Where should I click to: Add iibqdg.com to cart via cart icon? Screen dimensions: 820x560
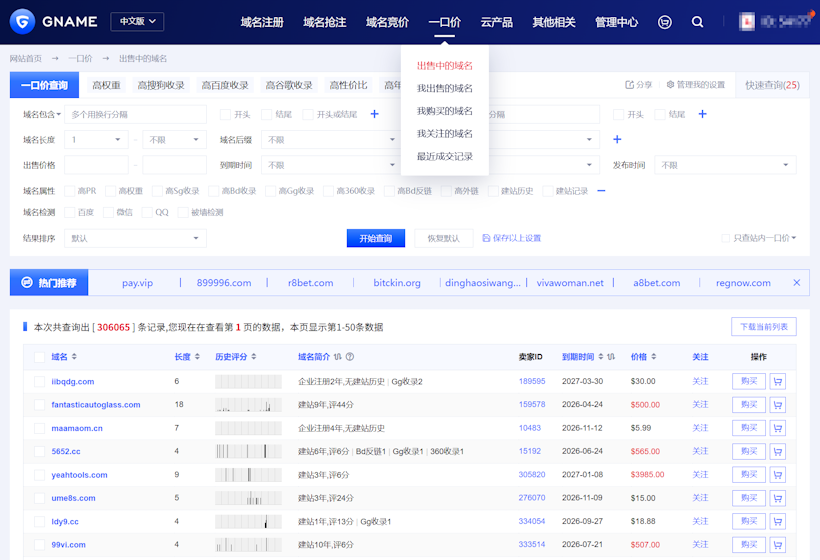[777, 381]
